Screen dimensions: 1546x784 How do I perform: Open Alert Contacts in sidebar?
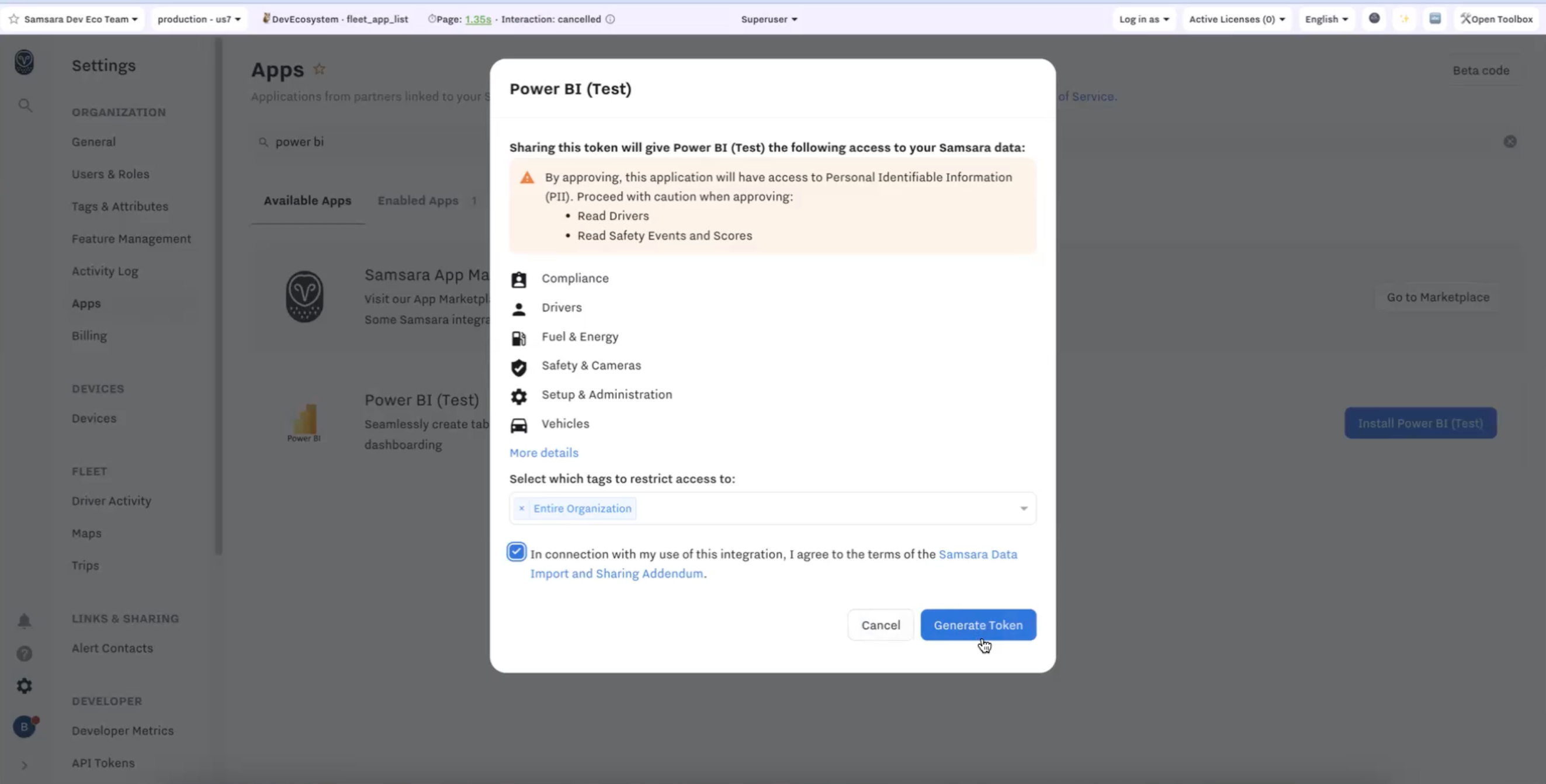(112, 648)
